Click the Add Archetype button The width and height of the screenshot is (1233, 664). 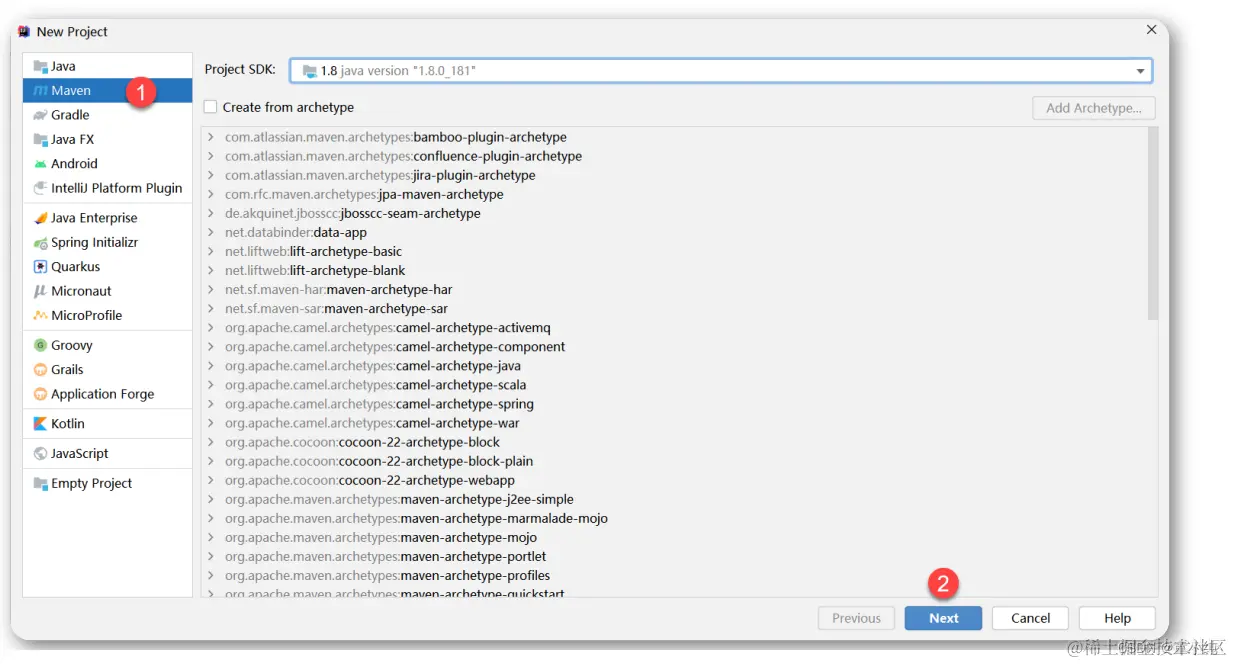[x=1094, y=108]
